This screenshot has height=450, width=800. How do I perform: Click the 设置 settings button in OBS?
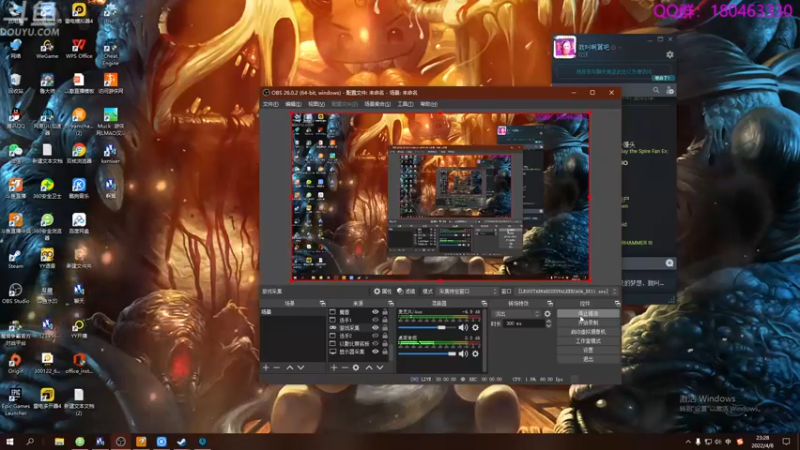click(x=588, y=351)
